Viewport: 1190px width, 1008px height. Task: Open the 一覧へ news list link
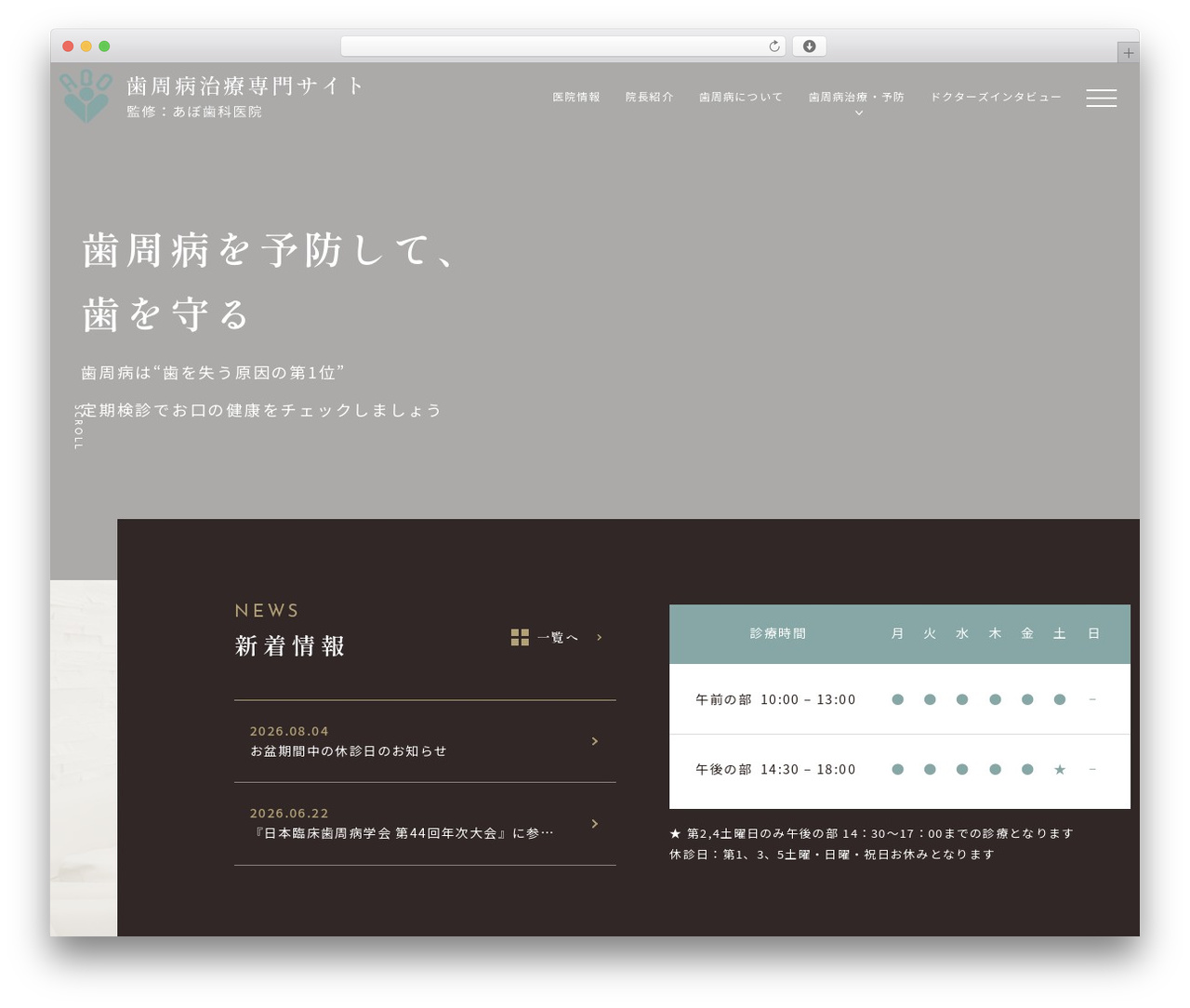tap(558, 637)
